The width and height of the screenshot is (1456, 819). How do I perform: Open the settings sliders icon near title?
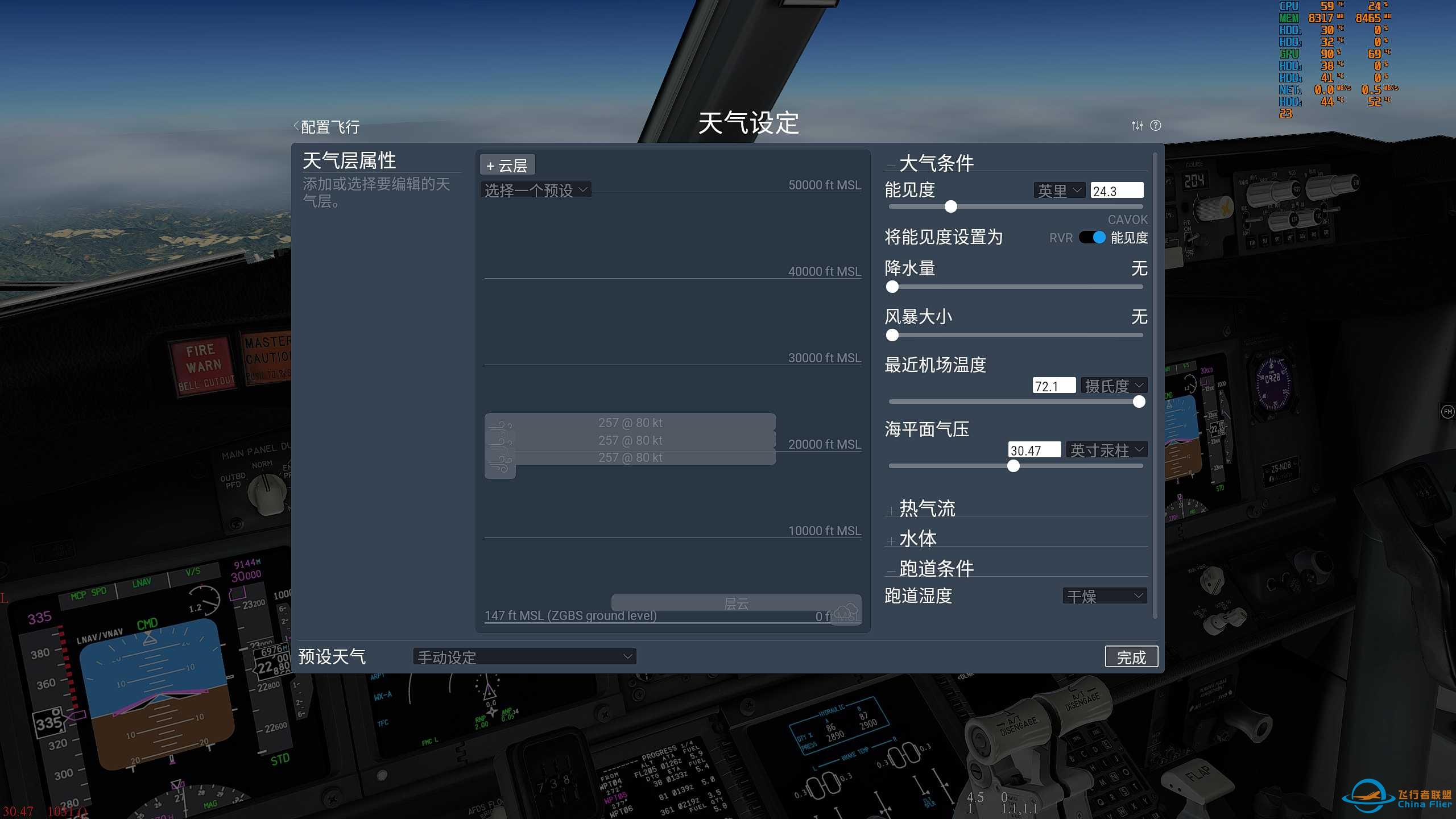[x=1137, y=126]
